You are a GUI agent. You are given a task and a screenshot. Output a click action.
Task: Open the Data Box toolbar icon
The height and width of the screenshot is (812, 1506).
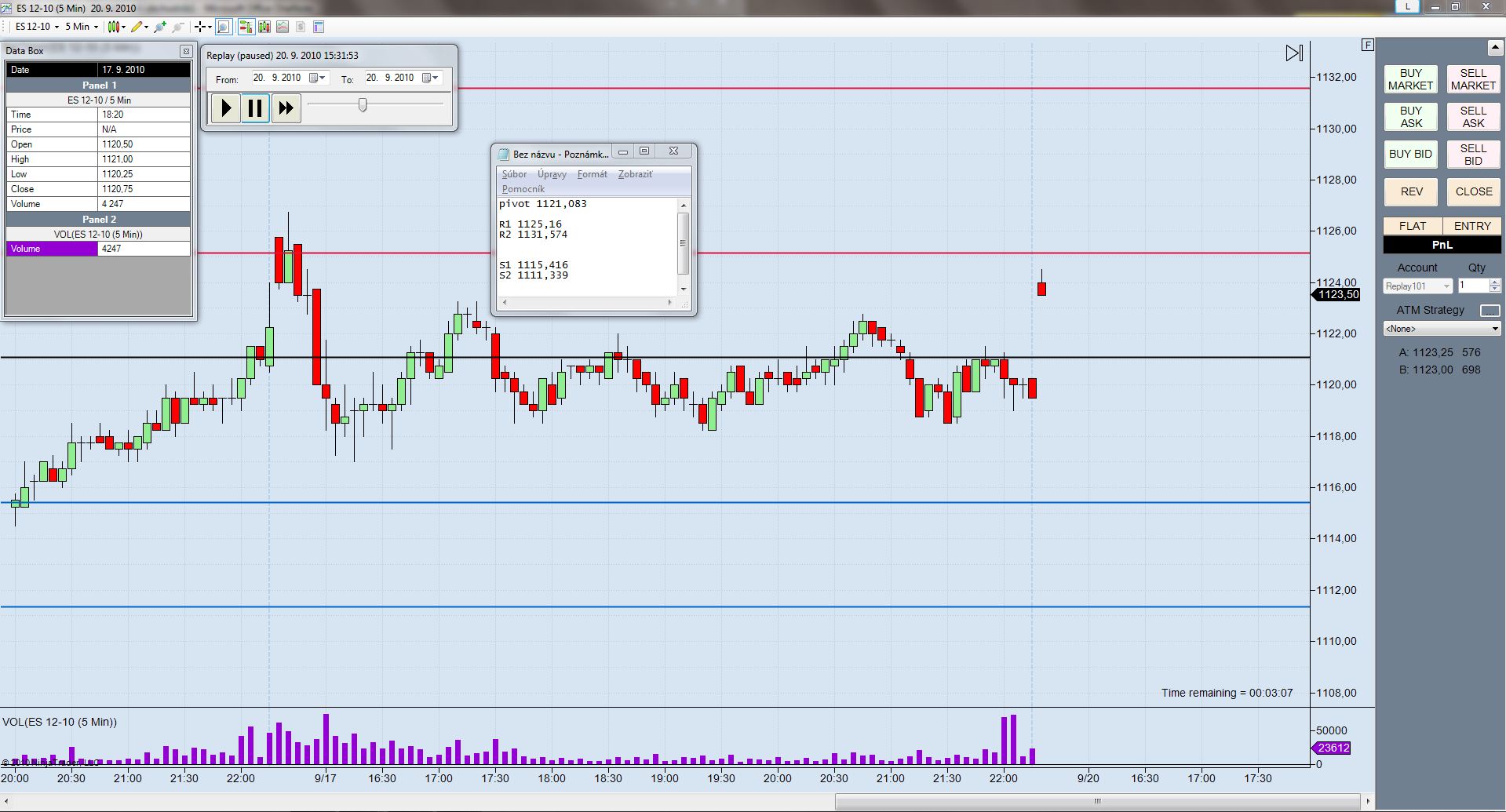coord(319,27)
